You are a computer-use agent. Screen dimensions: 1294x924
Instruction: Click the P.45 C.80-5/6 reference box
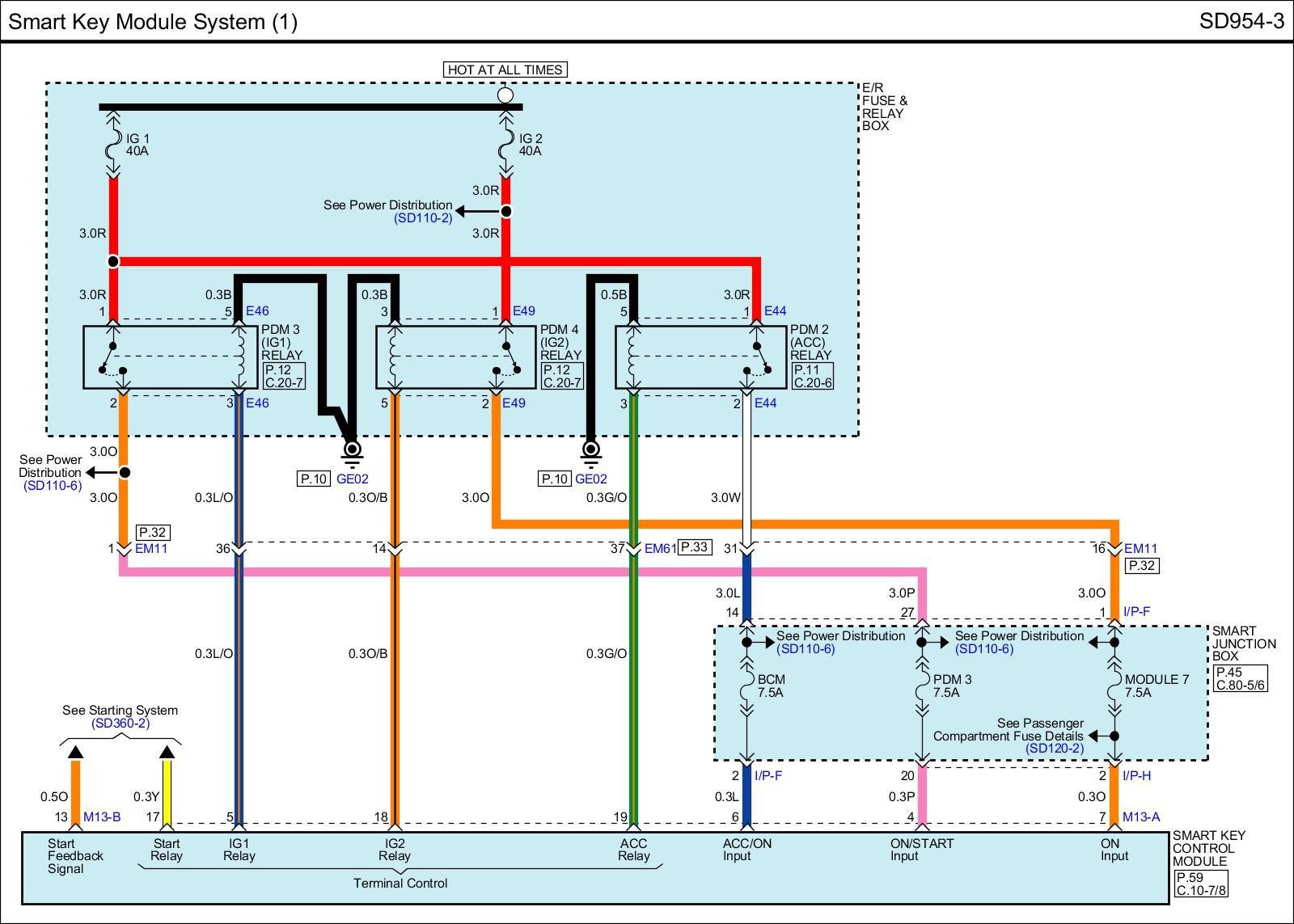[x=1241, y=678]
